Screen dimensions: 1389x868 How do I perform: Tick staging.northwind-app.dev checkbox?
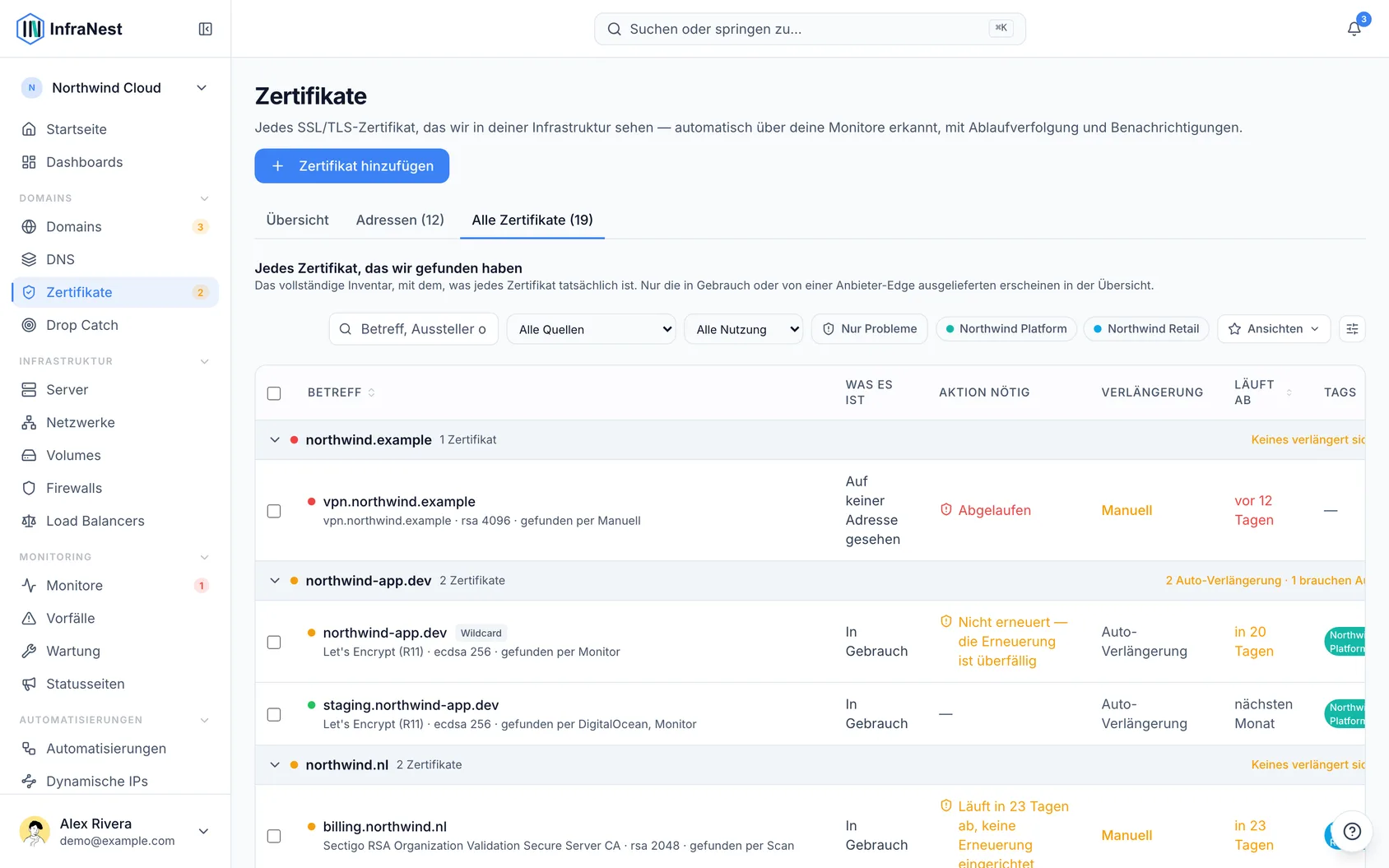tap(274, 714)
